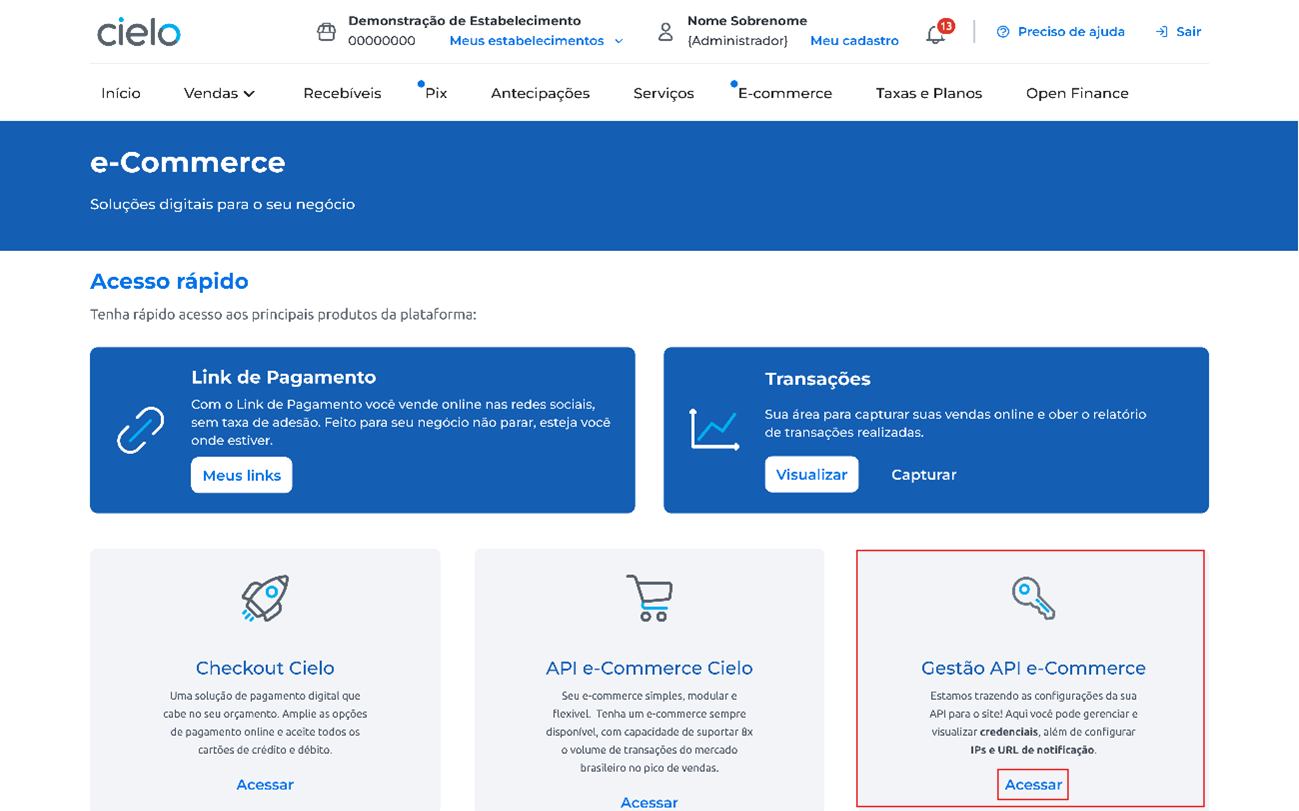
Task: Click Acessar under API e-Commerce Cielo
Action: [x=649, y=802]
